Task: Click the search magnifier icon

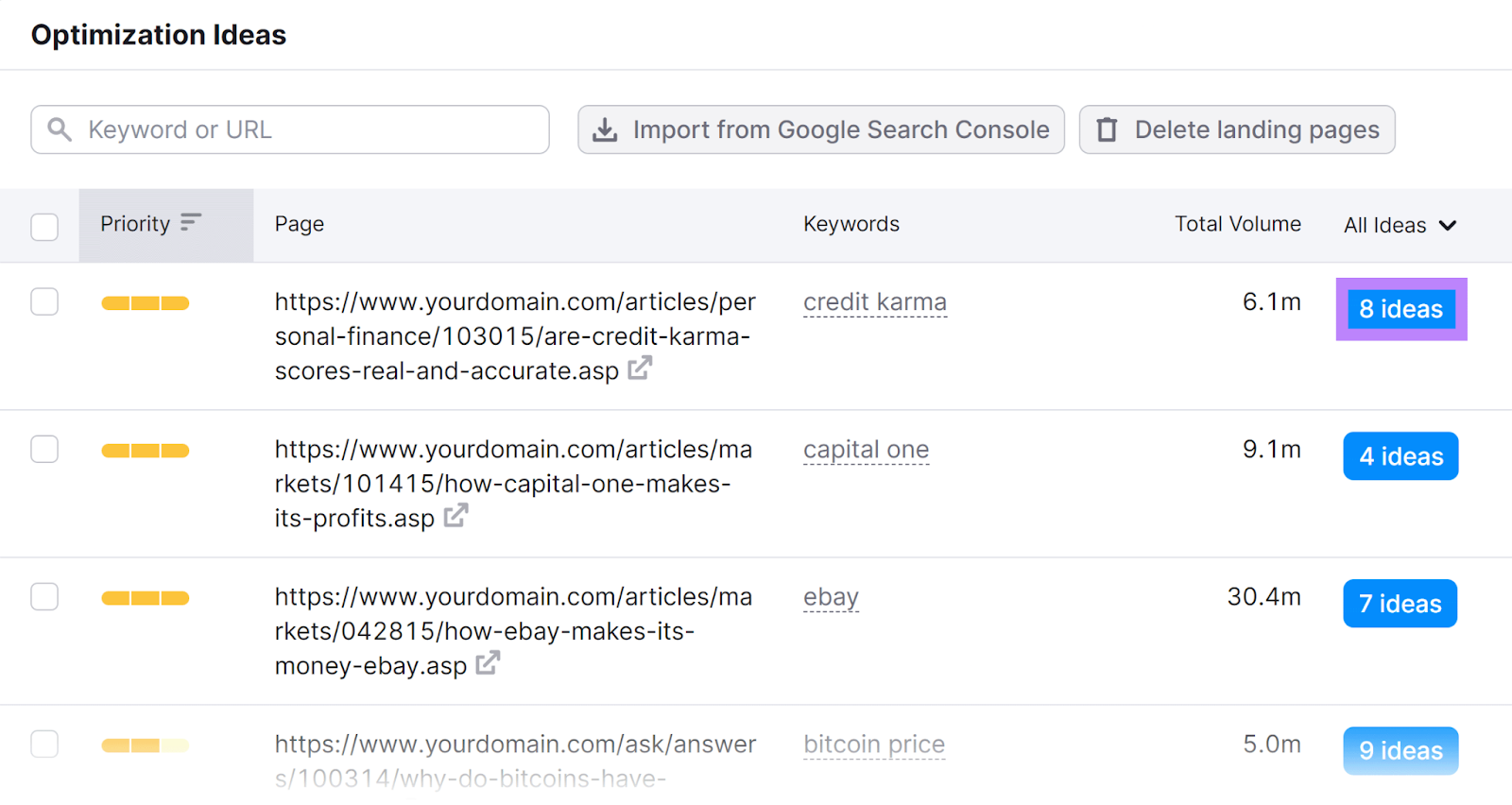Action: click(x=60, y=129)
